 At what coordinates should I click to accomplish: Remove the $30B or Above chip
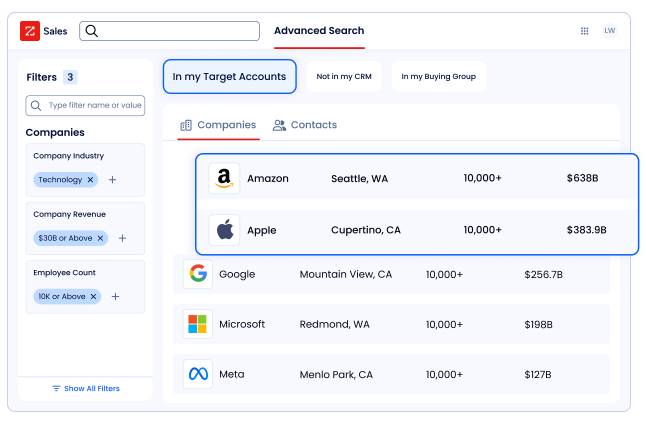click(100, 238)
